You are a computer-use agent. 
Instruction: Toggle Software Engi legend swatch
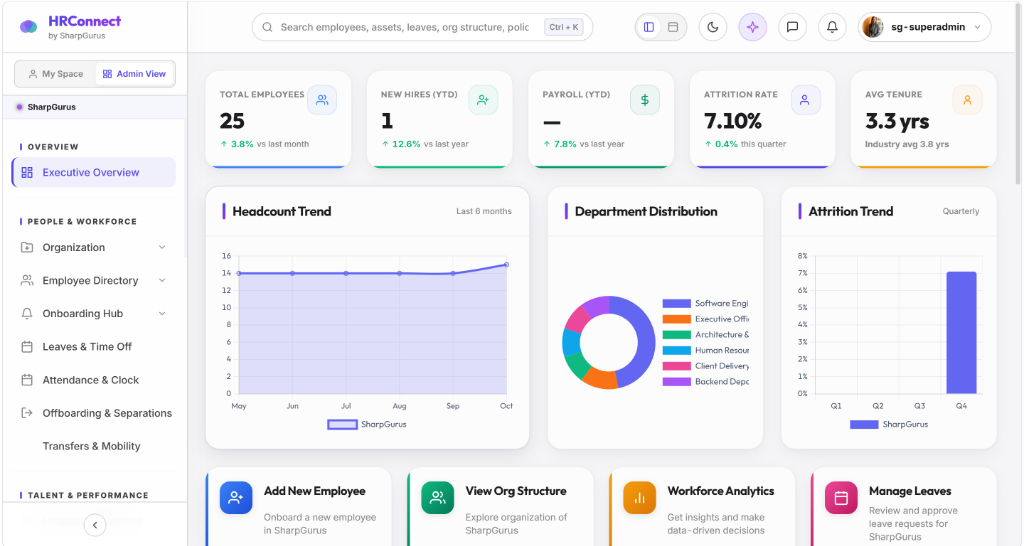click(x=676, y=304)
